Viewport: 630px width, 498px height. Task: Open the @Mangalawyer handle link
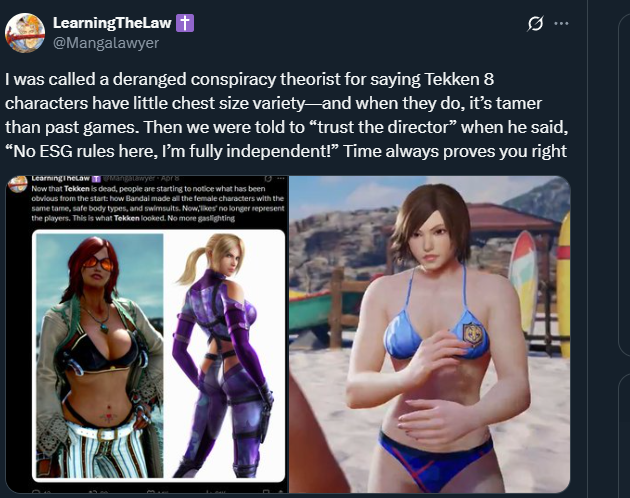click(x=106, y=43)
